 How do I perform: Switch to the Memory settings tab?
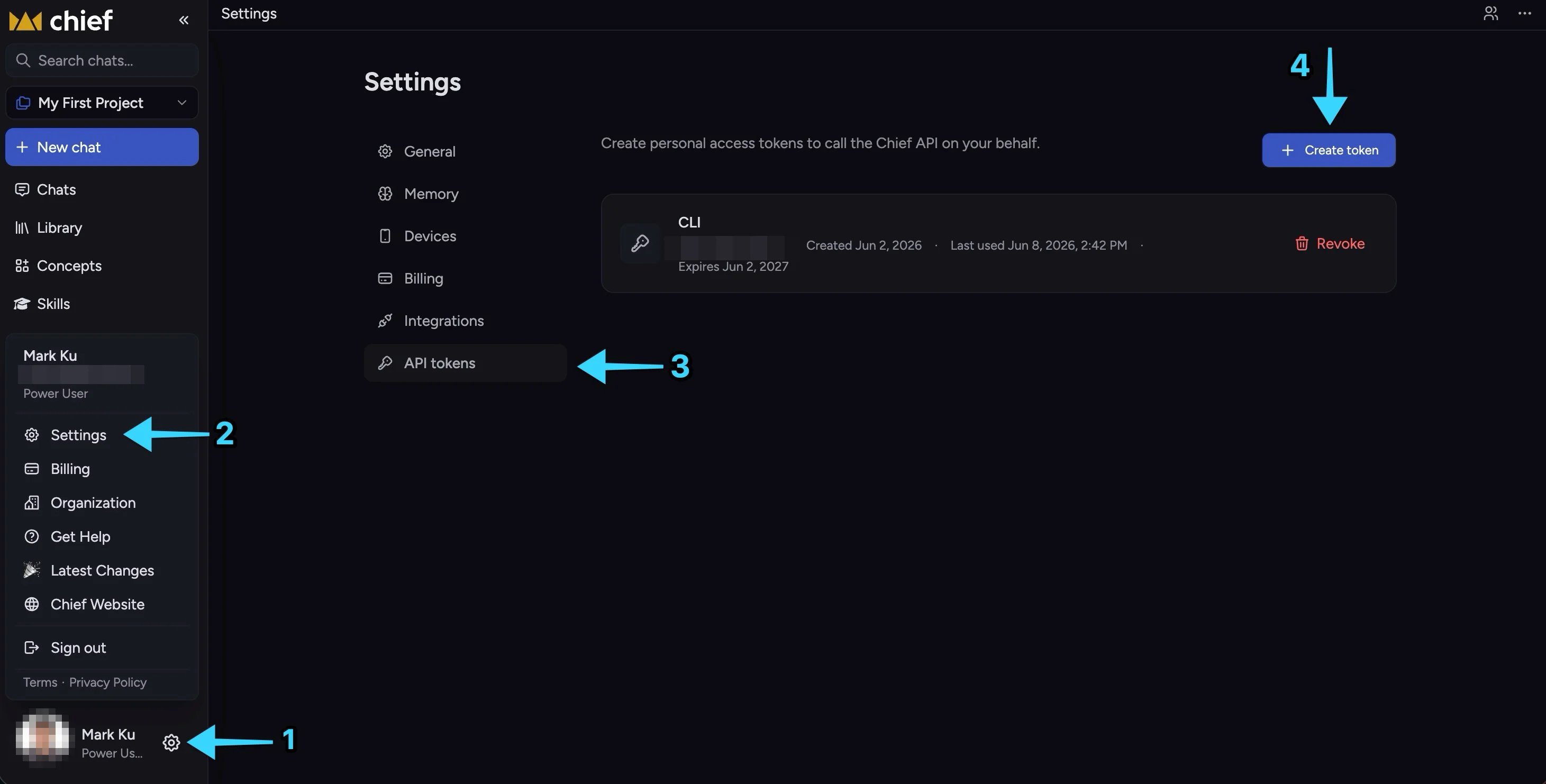coord(465,194)
